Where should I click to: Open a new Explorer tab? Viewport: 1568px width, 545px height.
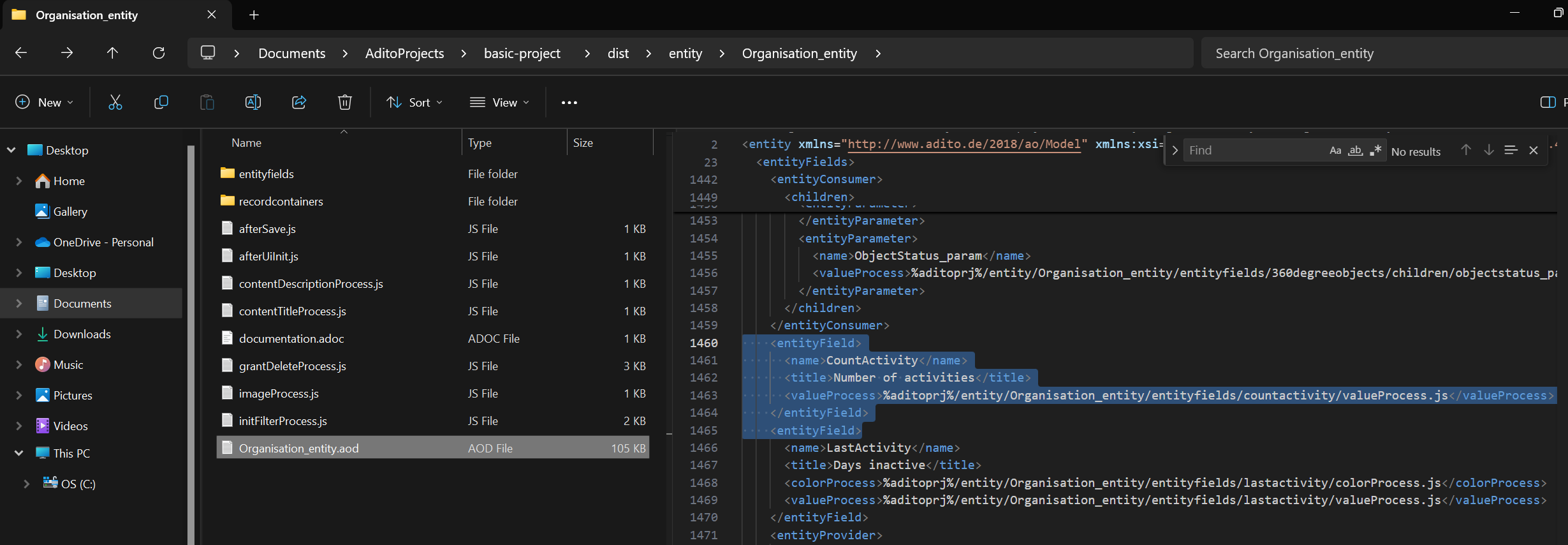[254, 15]
